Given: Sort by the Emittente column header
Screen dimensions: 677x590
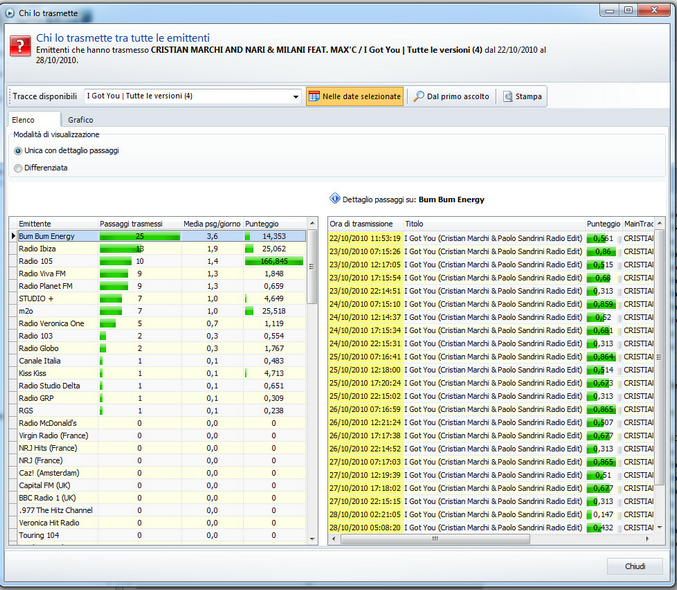Looking at the screenshot, I should pyautogui.click(x=57, y=224).
